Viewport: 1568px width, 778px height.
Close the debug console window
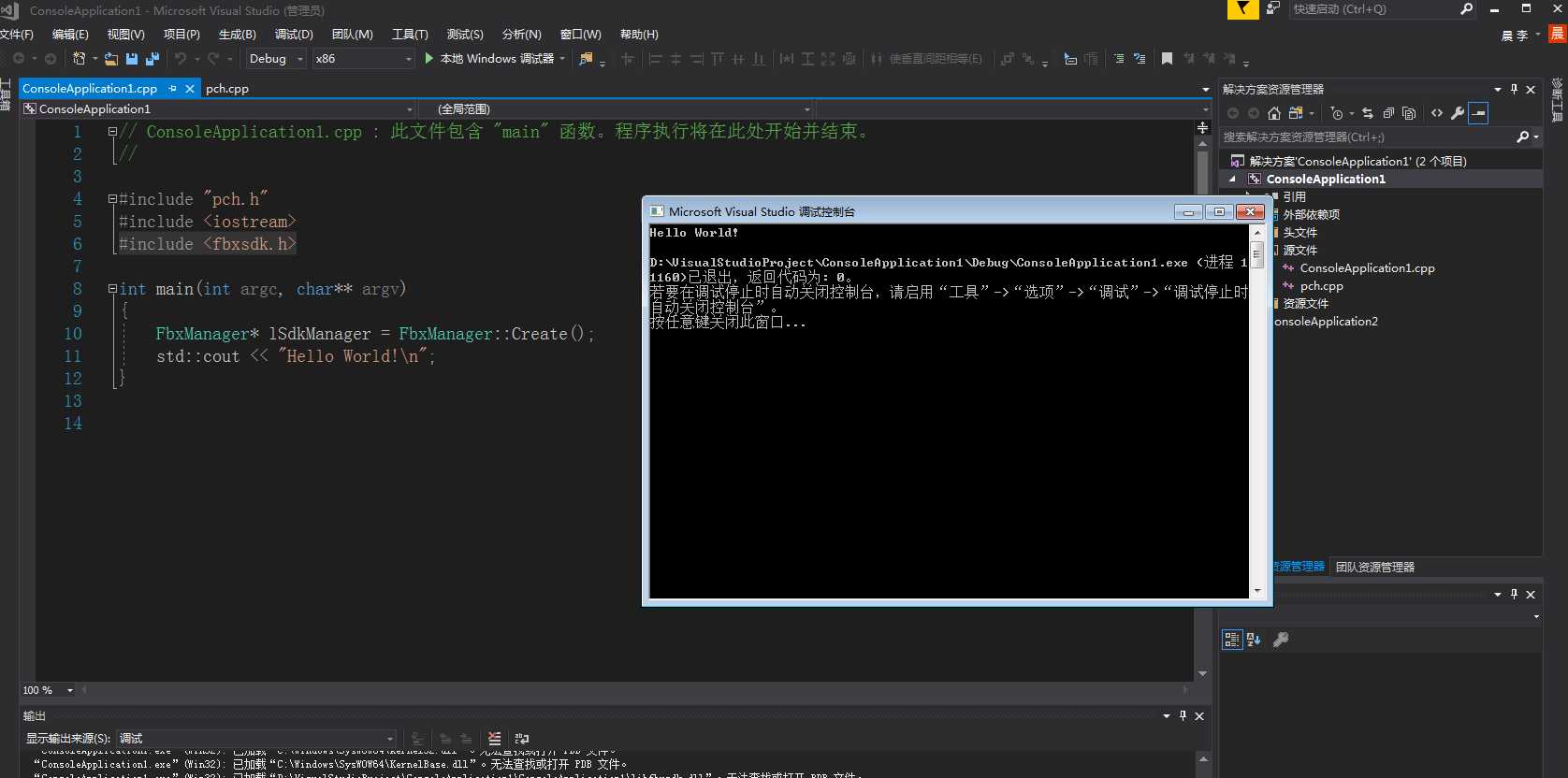(x=1250, y=212)
